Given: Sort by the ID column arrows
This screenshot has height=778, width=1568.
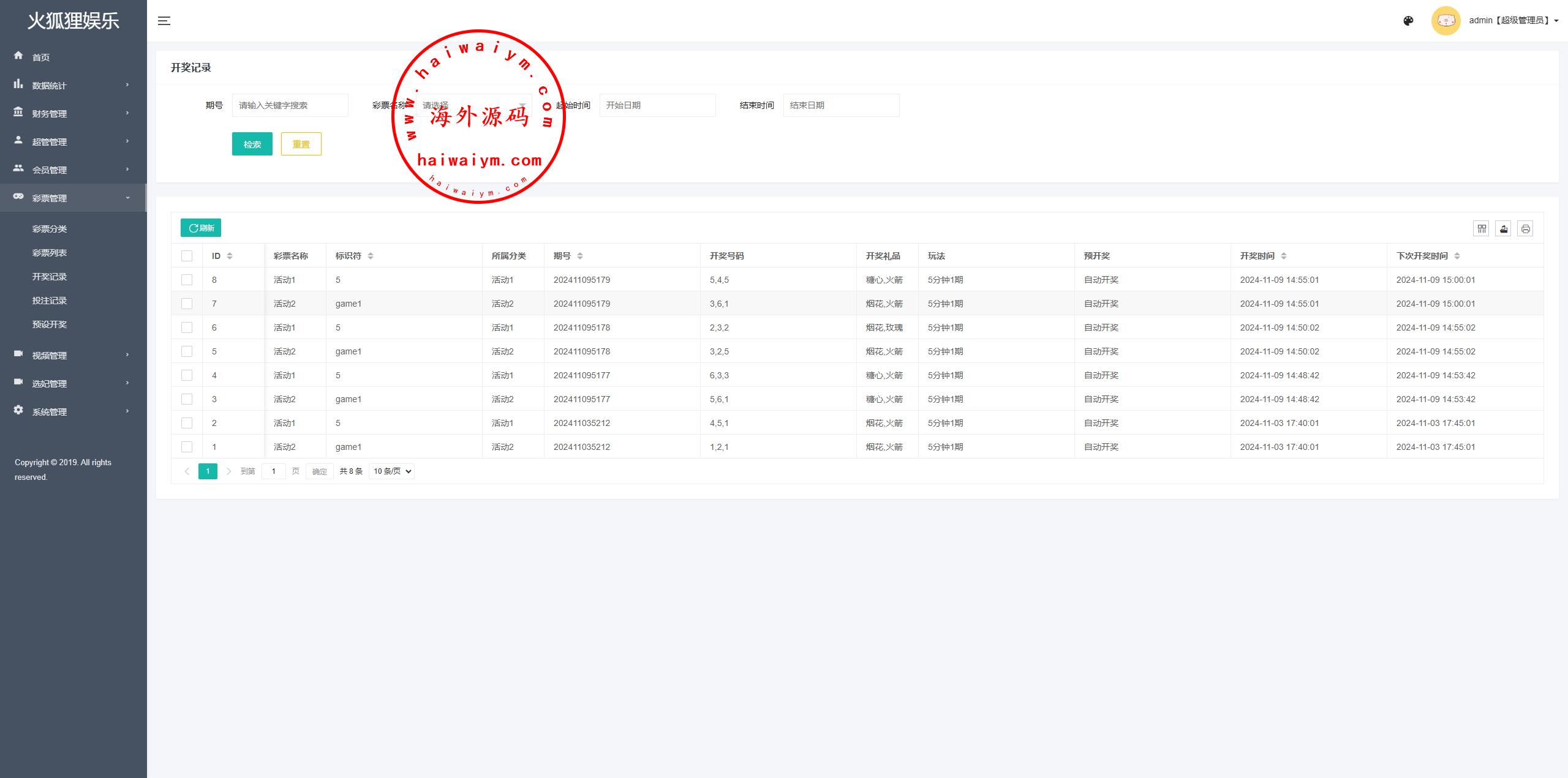Looking at the screenshot, I should pyautogui.click(x=230, y=256).
